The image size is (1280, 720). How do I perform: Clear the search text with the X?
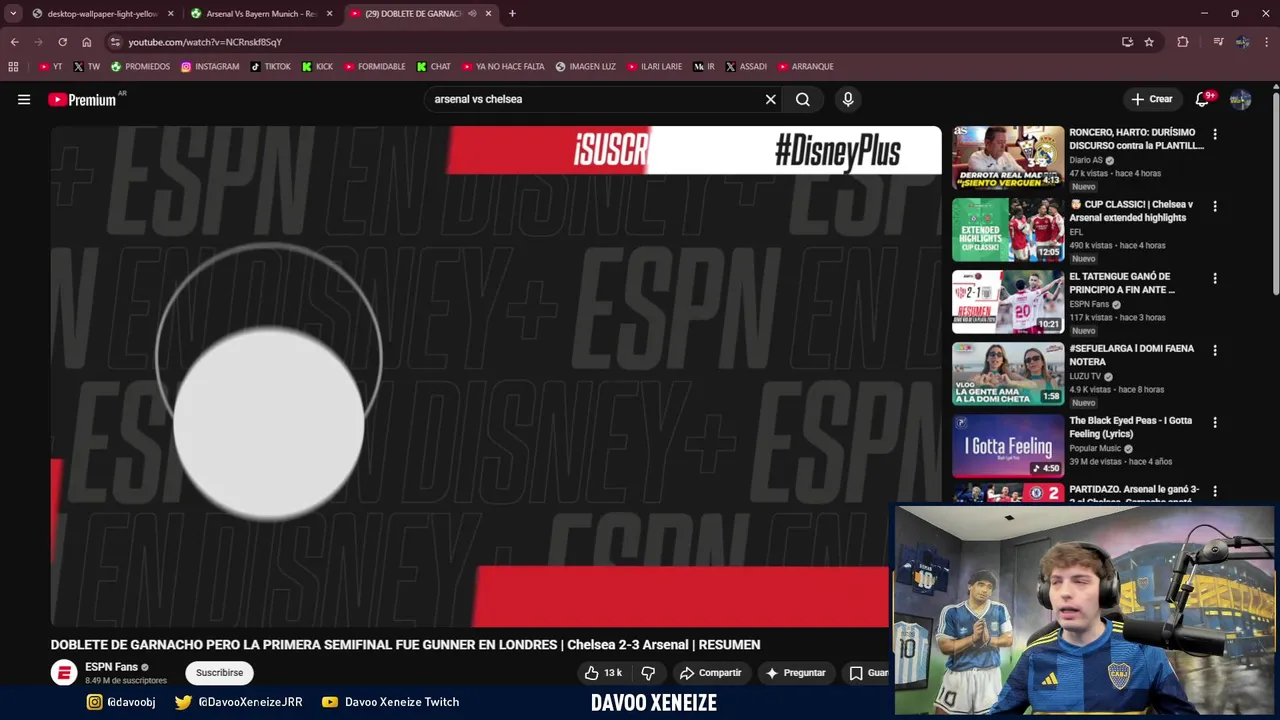pos(771,99)
